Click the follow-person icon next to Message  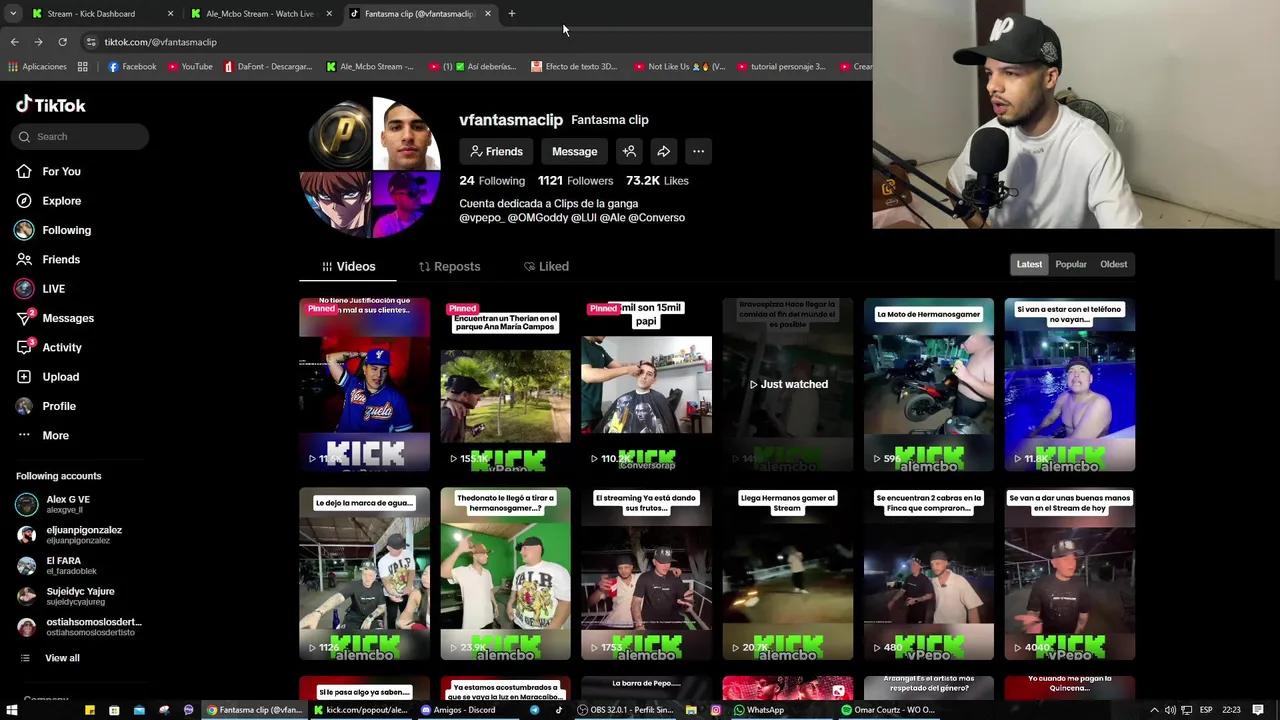(629, 151)
